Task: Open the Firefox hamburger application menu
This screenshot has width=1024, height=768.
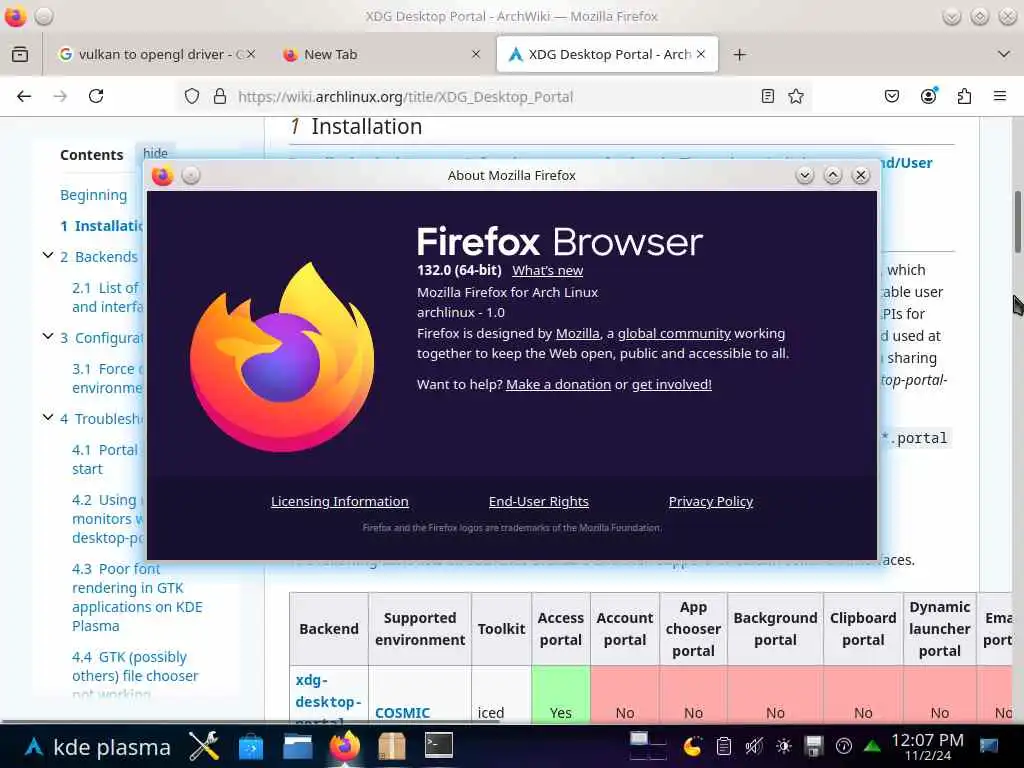Action: (1000, 97)
